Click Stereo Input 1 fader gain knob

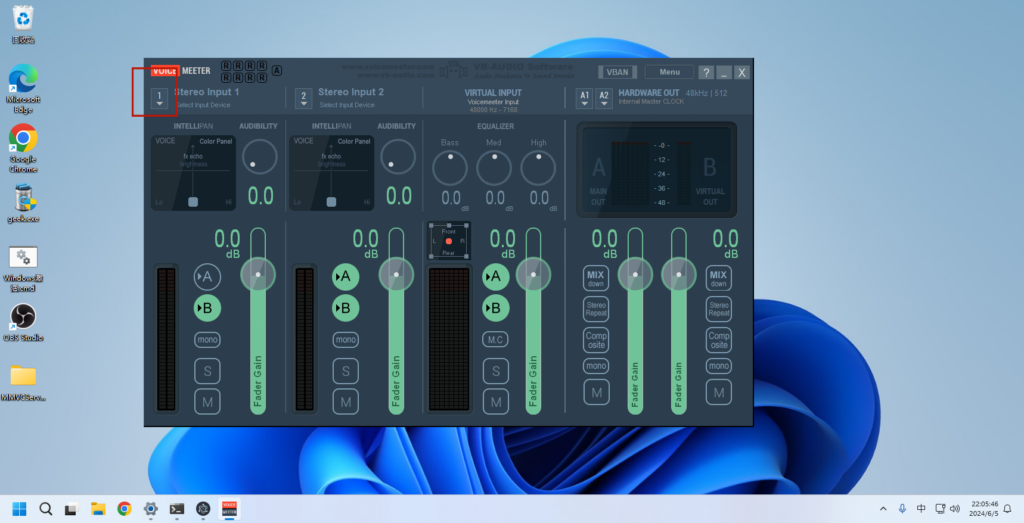pos(258,274)
